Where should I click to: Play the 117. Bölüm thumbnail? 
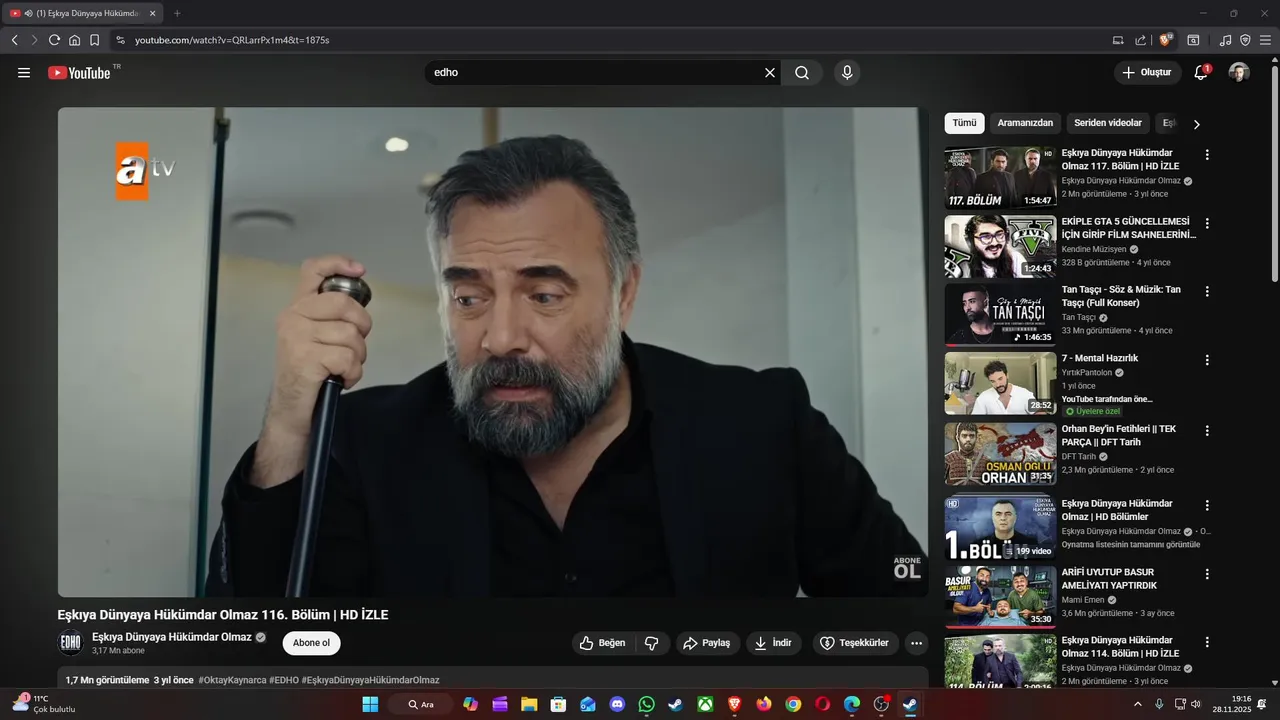[x=1000, y=177]
